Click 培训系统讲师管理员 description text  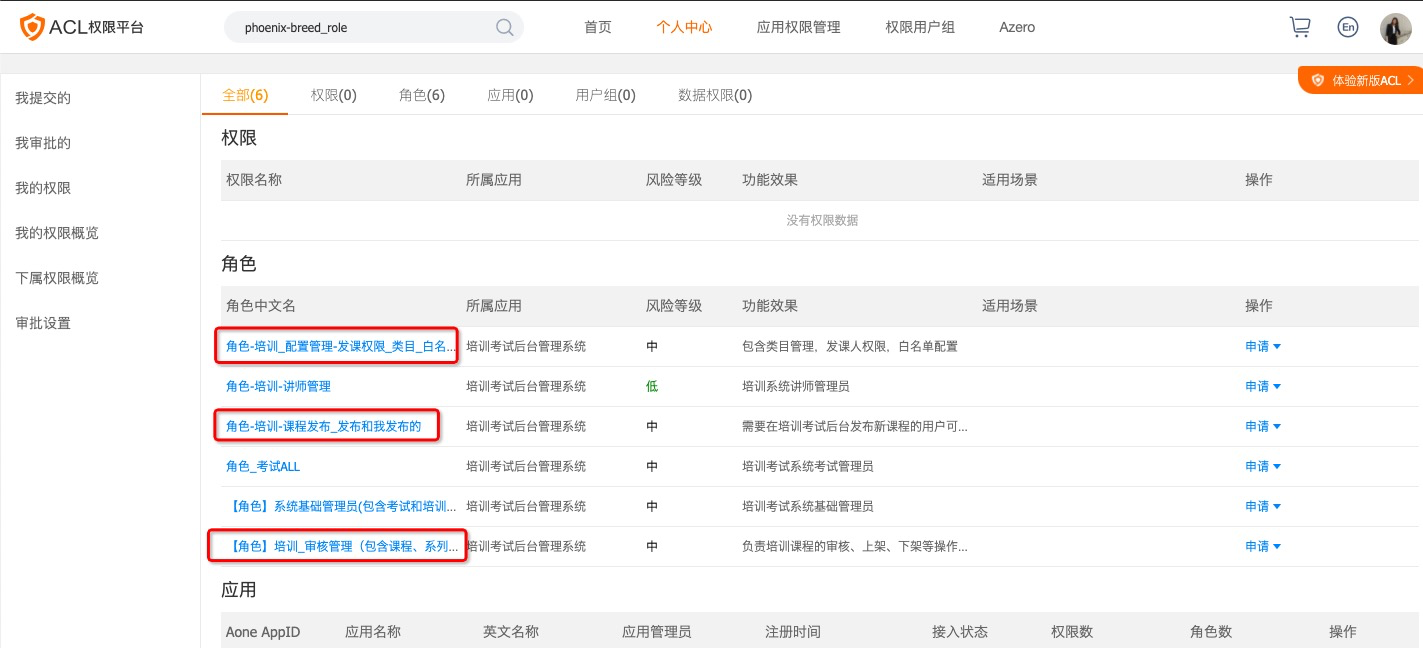(796, 386)
